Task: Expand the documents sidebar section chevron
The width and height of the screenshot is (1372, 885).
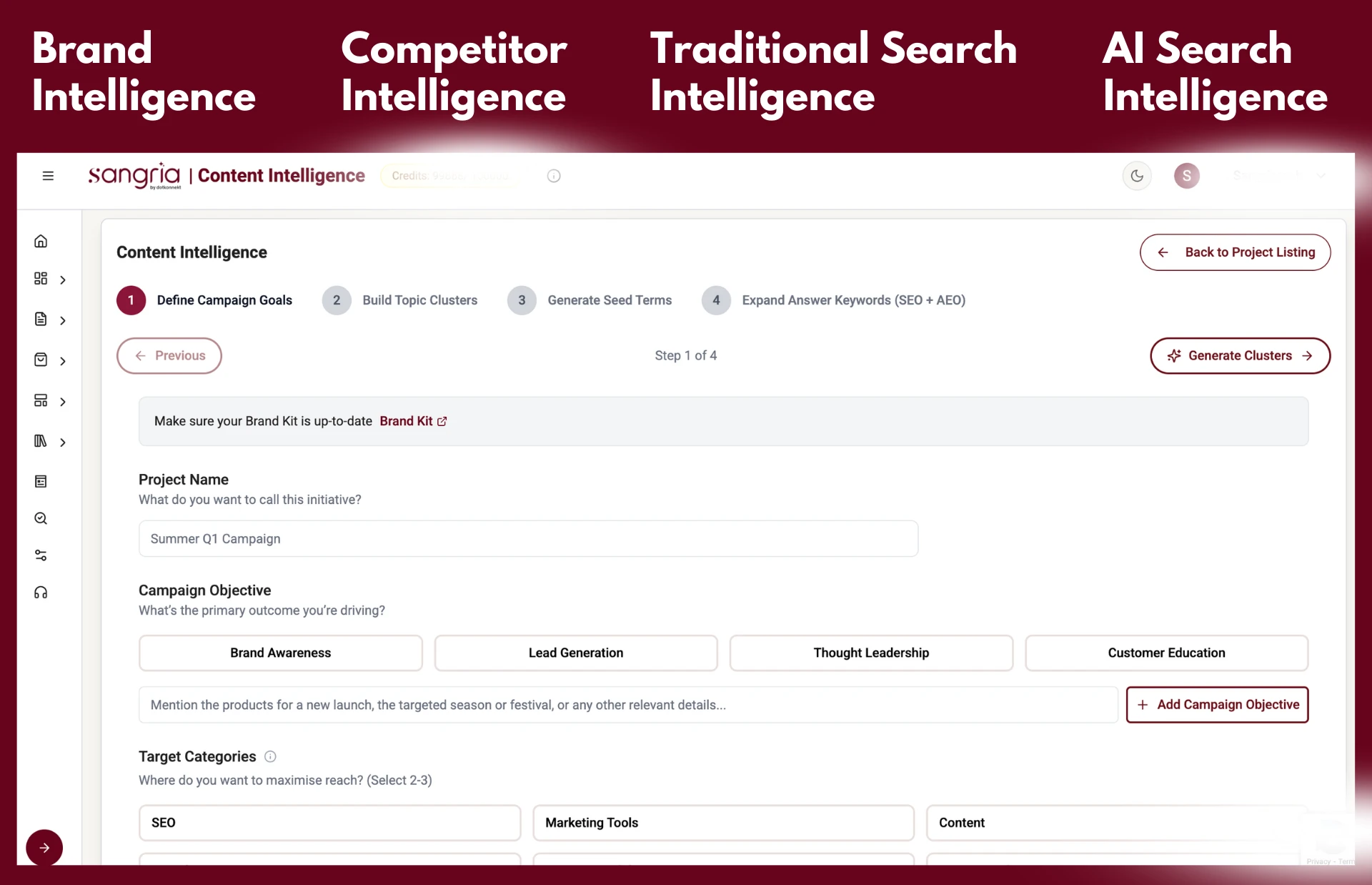Action: pos(63,320)
